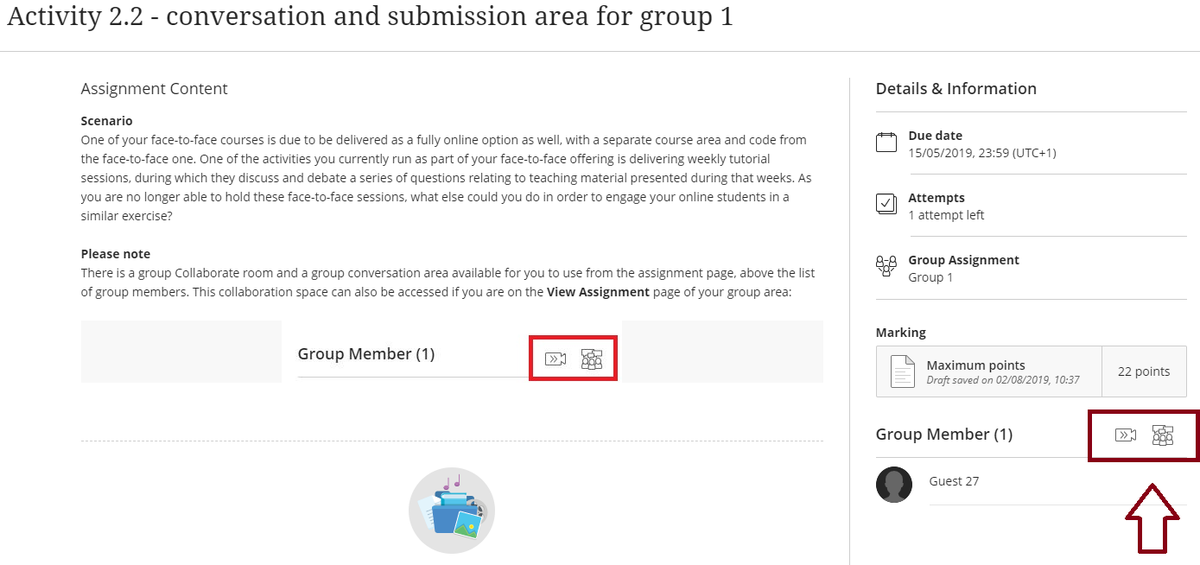The width and height of the screenshot is (1200, 565).
Task: Click the Maximum points document icon
Action: click(903, 372)
